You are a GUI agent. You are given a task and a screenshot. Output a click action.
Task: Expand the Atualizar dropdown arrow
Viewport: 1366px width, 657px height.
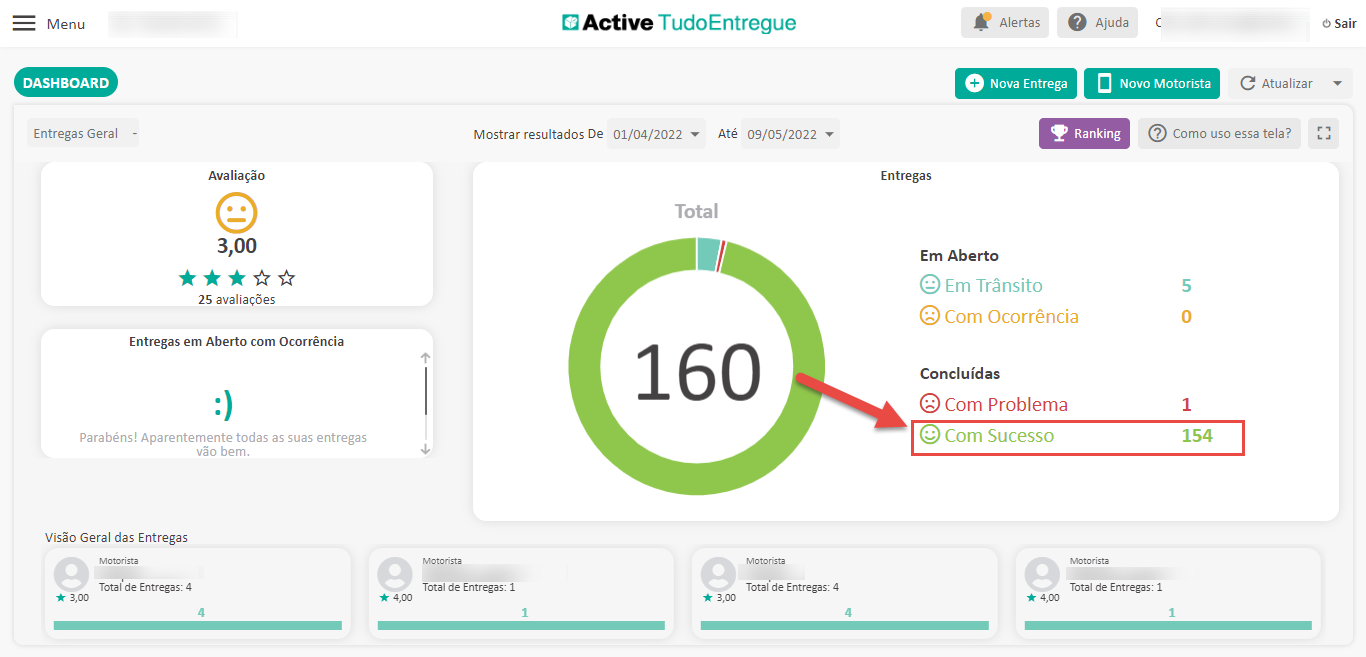[1337, 84]
